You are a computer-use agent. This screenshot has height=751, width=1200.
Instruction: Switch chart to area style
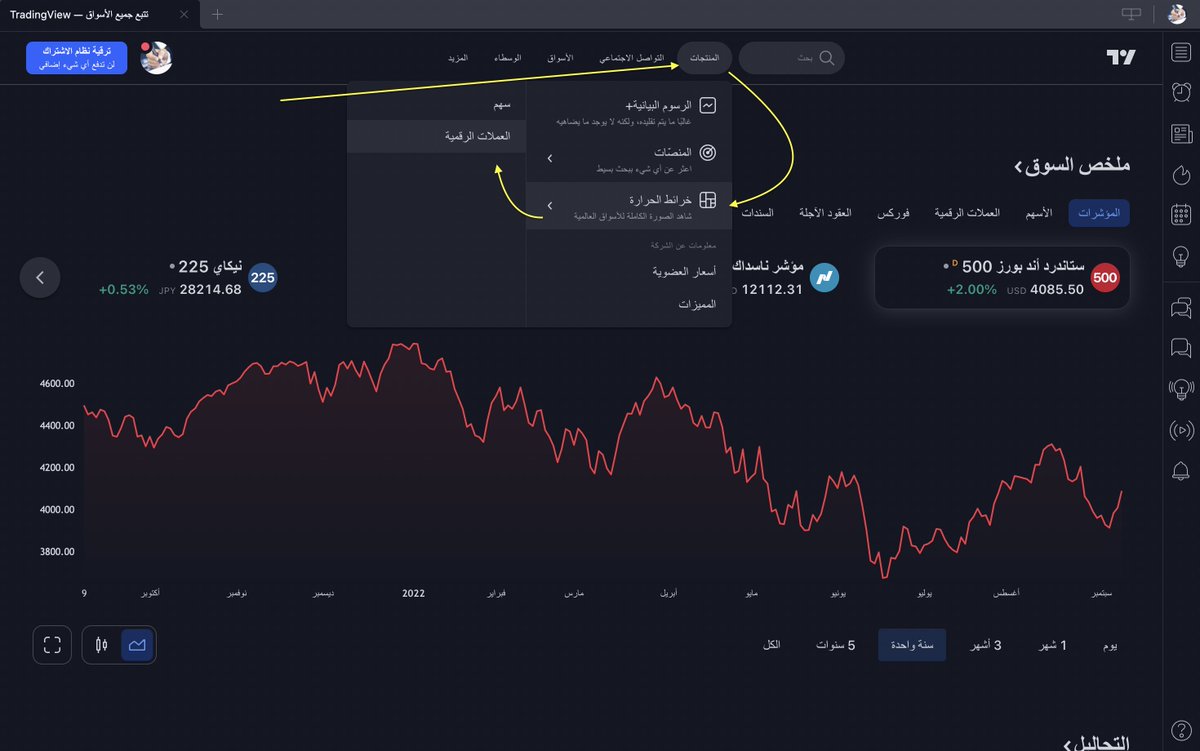pyautogui.click(x=137, y=645)
